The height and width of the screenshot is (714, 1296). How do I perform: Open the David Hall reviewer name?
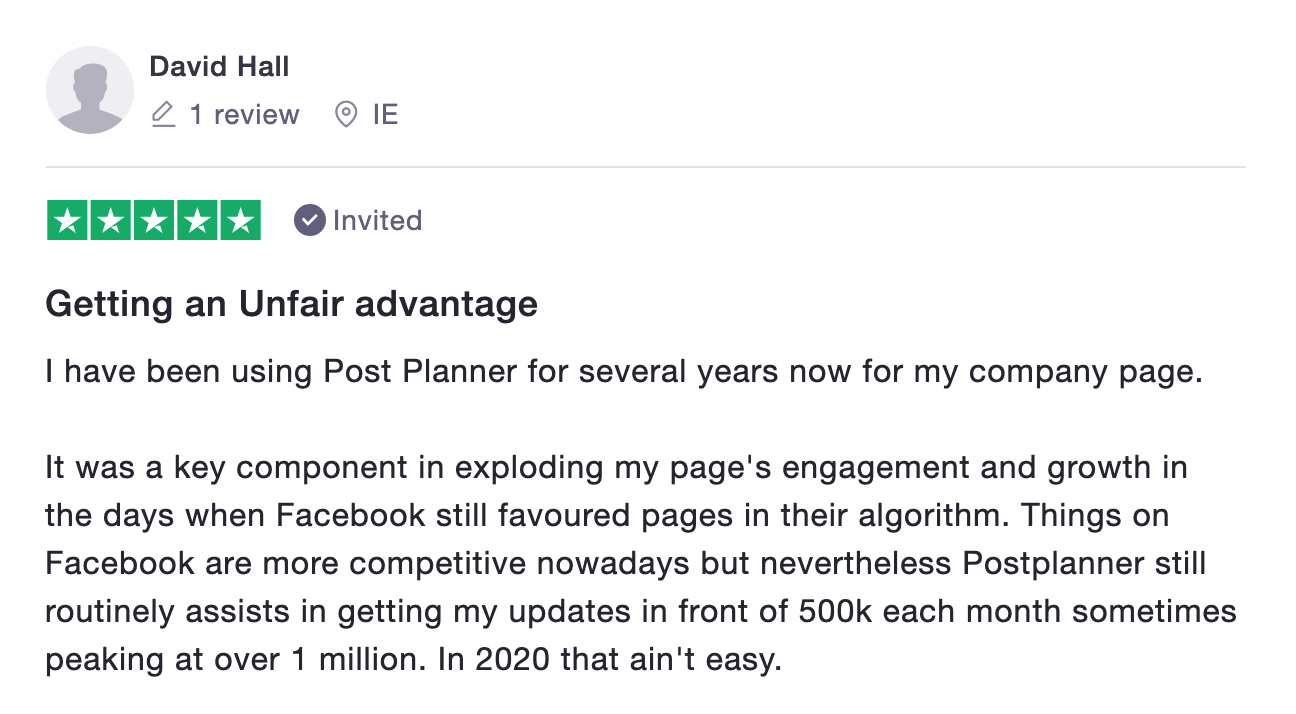(219, 67)
